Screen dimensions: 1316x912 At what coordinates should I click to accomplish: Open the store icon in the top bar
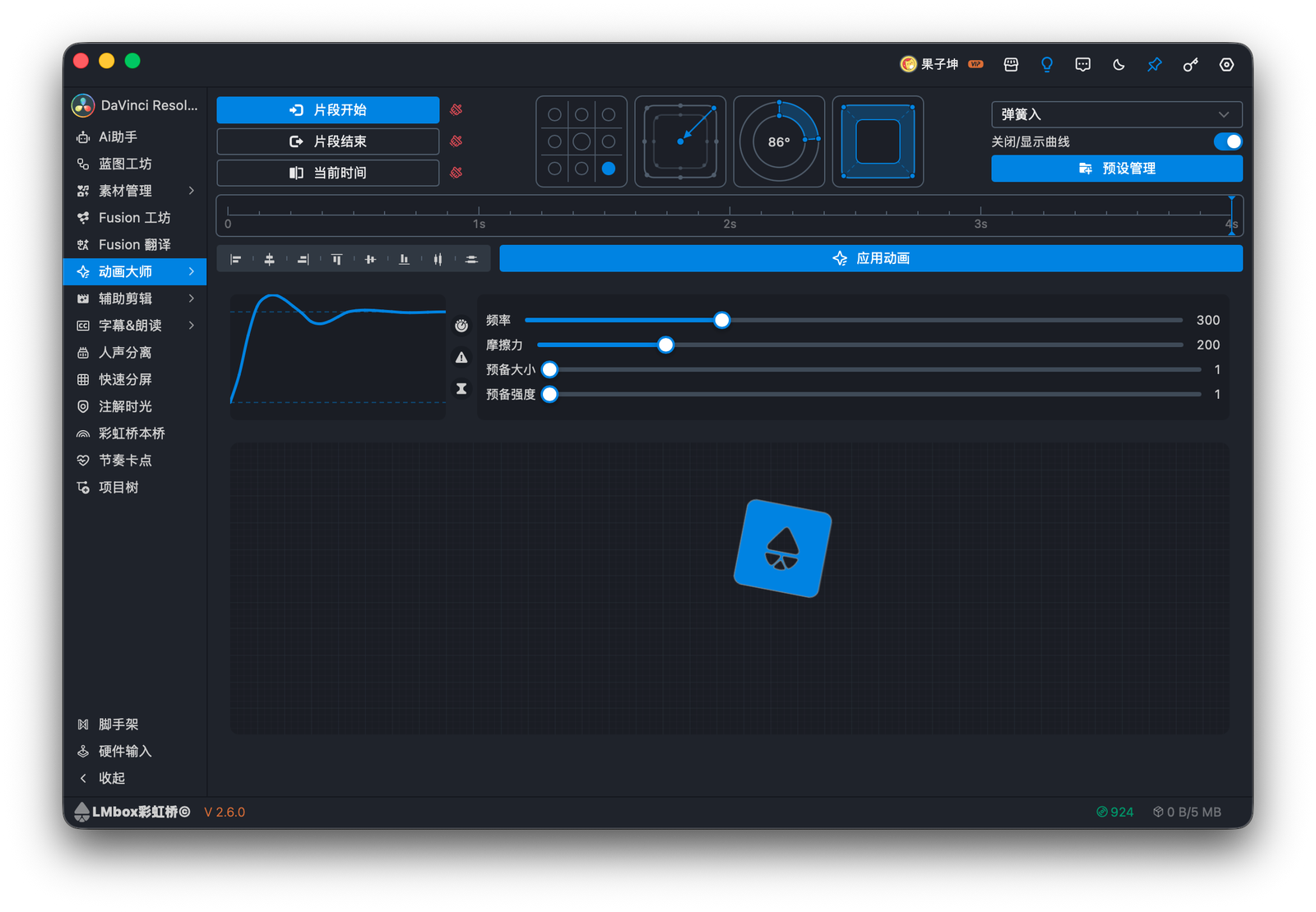[1011, 64]
